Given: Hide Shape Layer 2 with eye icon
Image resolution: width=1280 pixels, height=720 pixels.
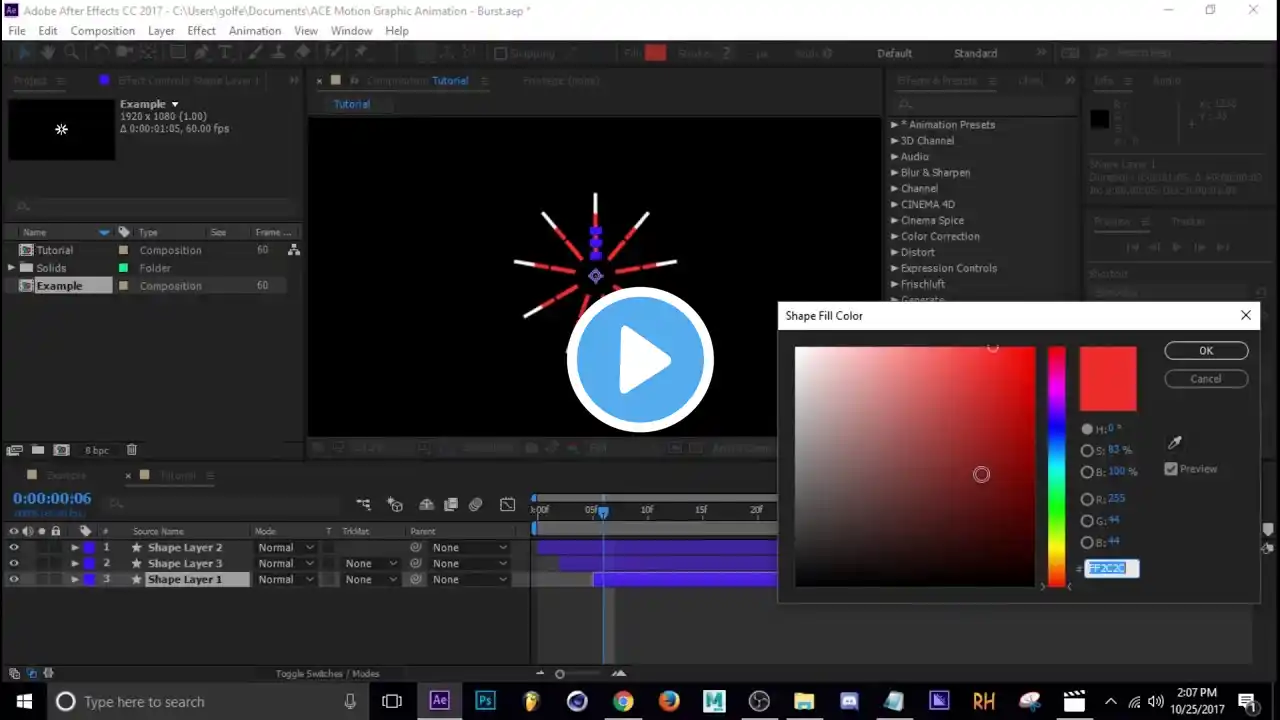Looking at the screenshot, I should click(x=14, y=548).
